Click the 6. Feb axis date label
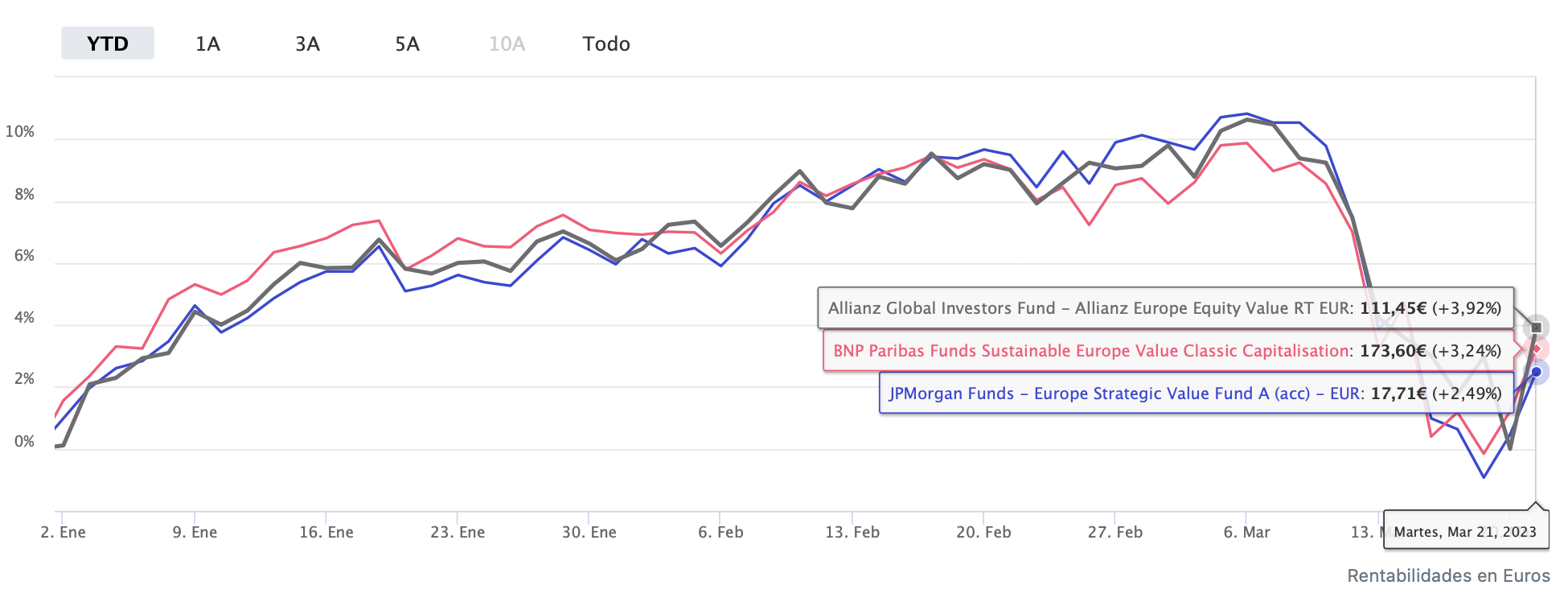The image size is (1568, 610). pos(720,532)
